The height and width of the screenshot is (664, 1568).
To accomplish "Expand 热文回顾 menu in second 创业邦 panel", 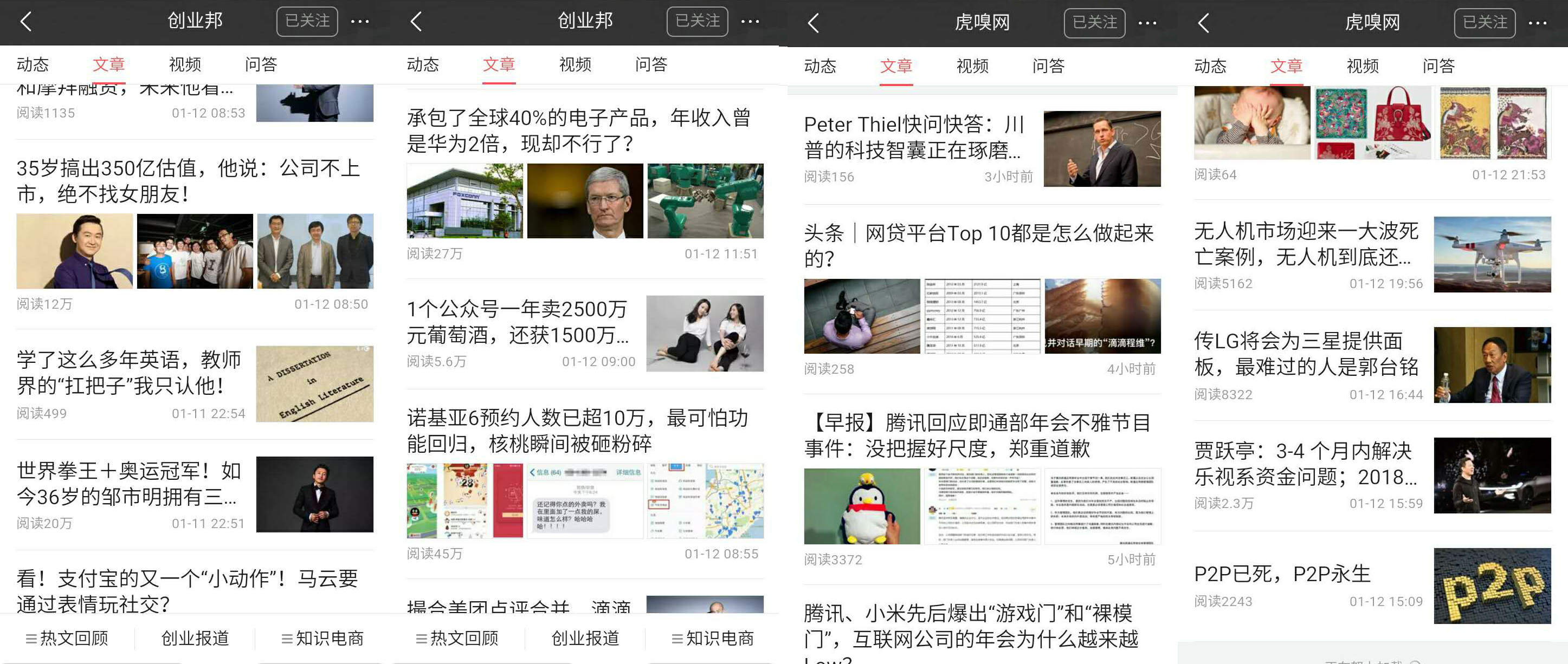I will [x=457, y=638].
